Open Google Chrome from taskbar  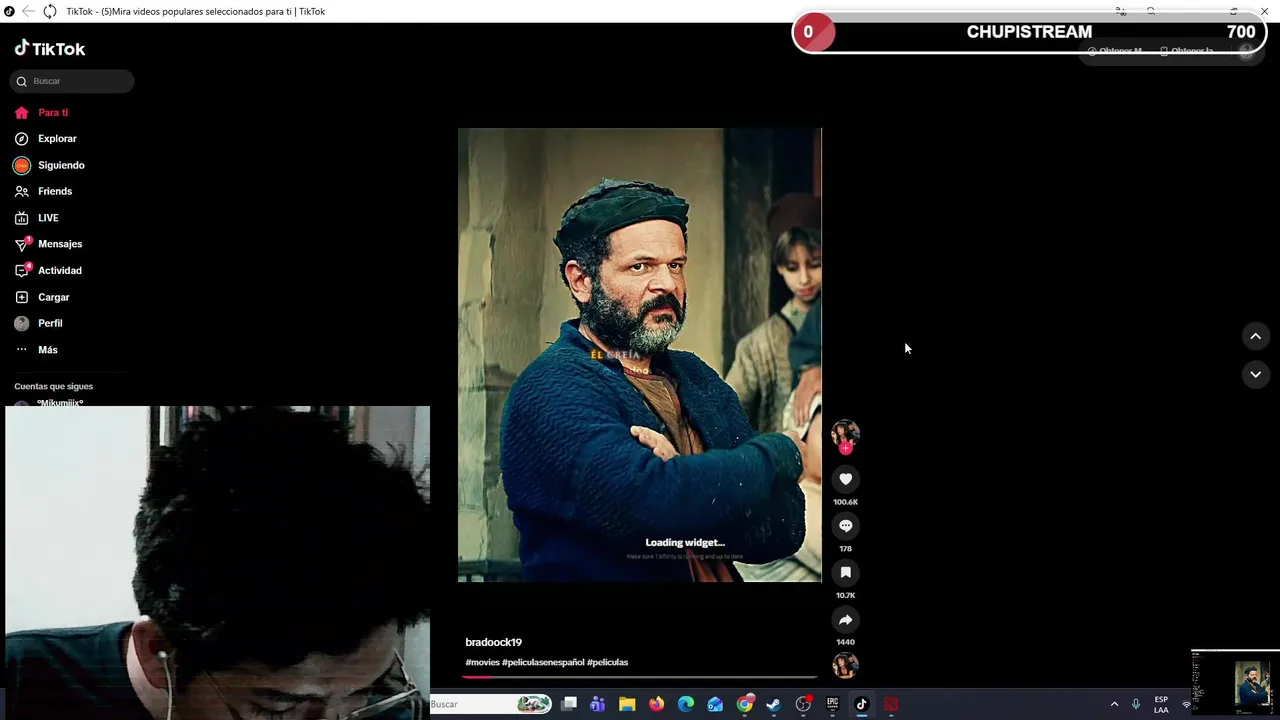[744, 704]
